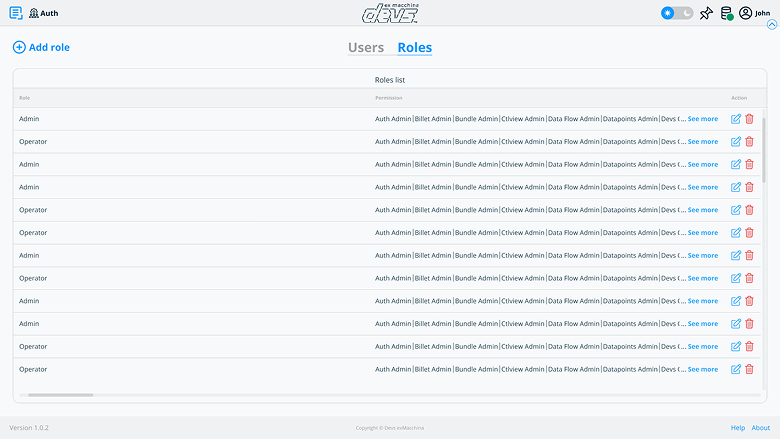Delete the first Admin role in the list
Screen dimensions: 780x439
click(749, 119)
